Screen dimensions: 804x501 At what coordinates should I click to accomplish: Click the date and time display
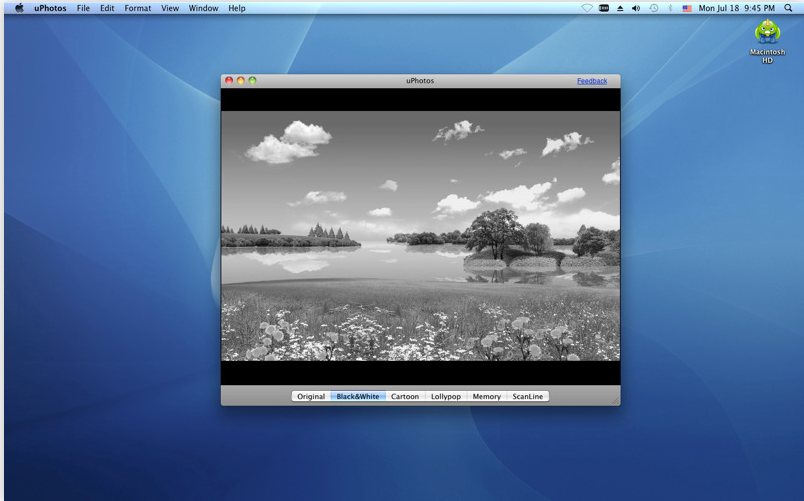click(736, 8)
